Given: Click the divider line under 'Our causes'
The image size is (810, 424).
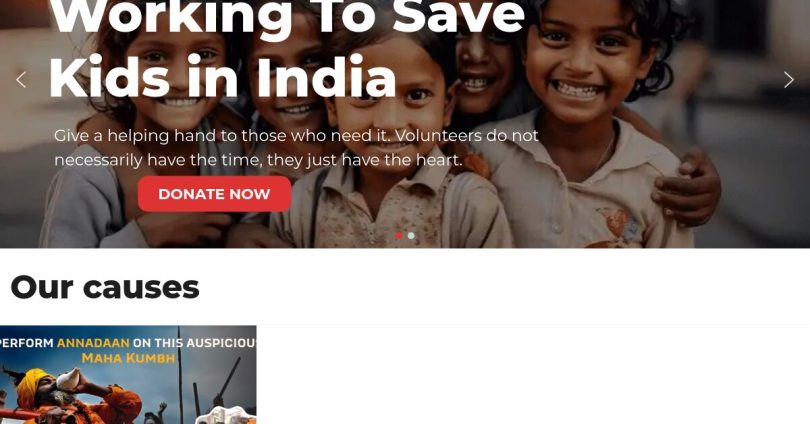Looking at the screenshot, I should point(533,325).
